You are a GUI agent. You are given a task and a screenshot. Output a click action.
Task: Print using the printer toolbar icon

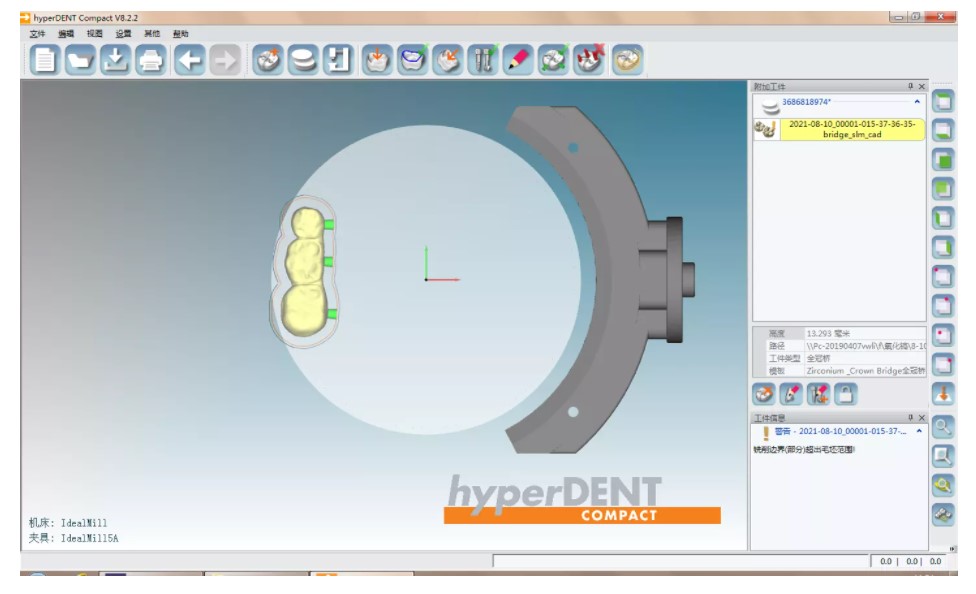pyautogui.click(x=151, y=60)
